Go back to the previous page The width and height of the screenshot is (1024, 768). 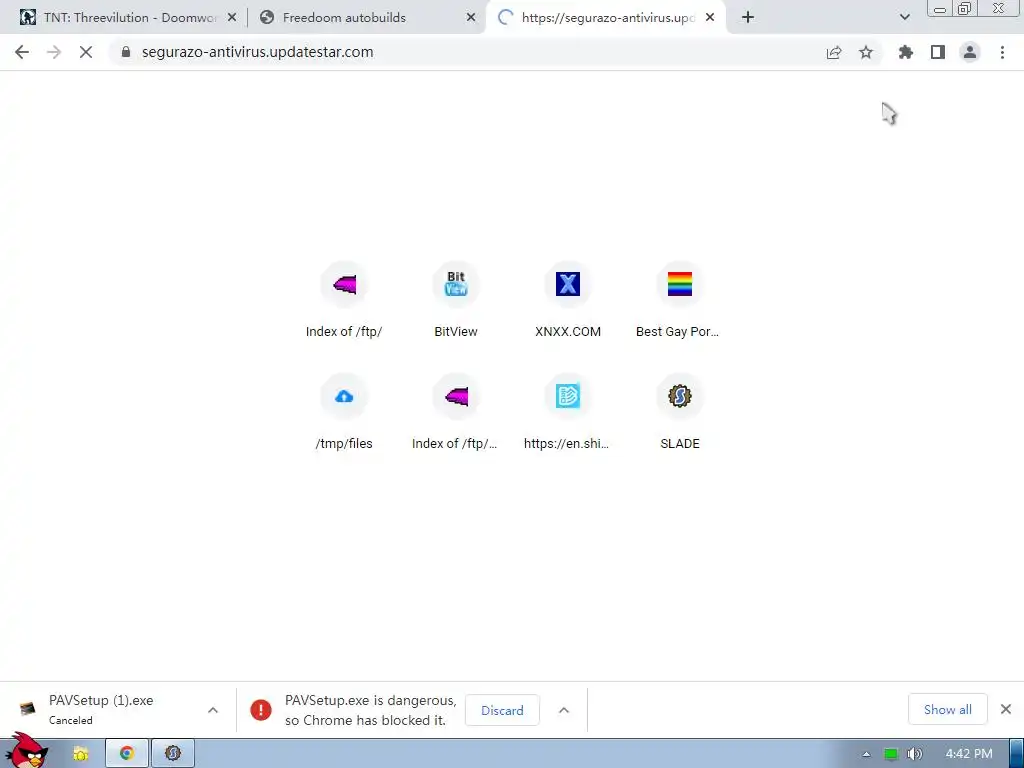[x=22, y=52]
